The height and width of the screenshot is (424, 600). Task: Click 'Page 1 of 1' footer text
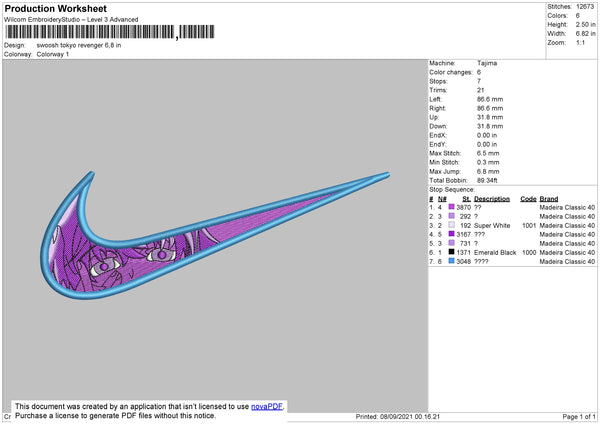click(579, 416)
